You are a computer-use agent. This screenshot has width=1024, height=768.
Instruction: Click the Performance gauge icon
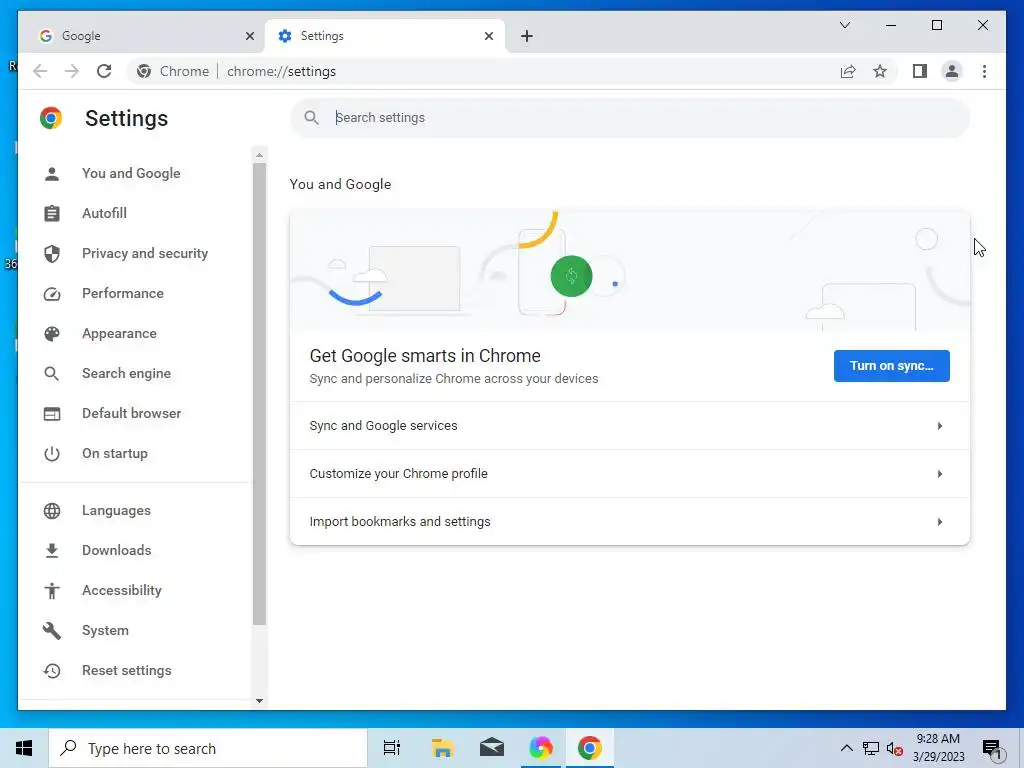click(x=52, y=294)
